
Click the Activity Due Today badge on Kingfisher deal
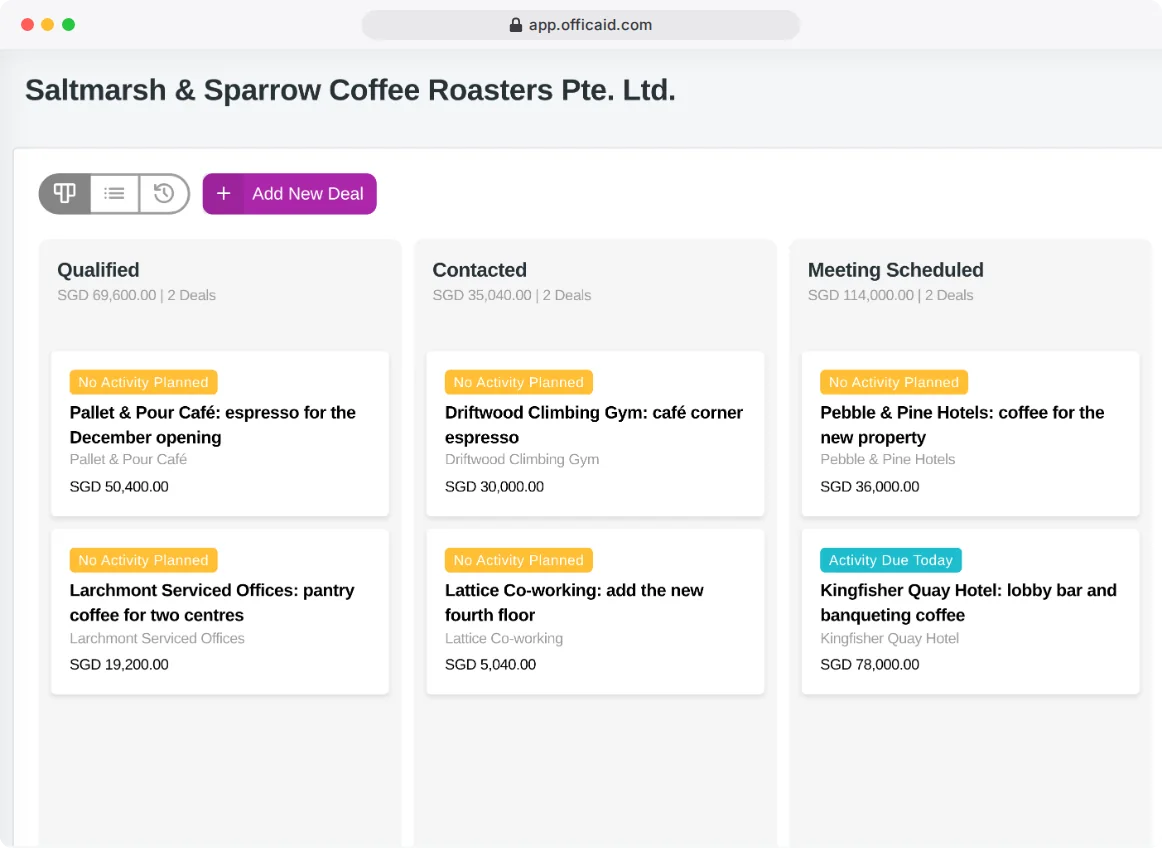click(x=891, y=560)
